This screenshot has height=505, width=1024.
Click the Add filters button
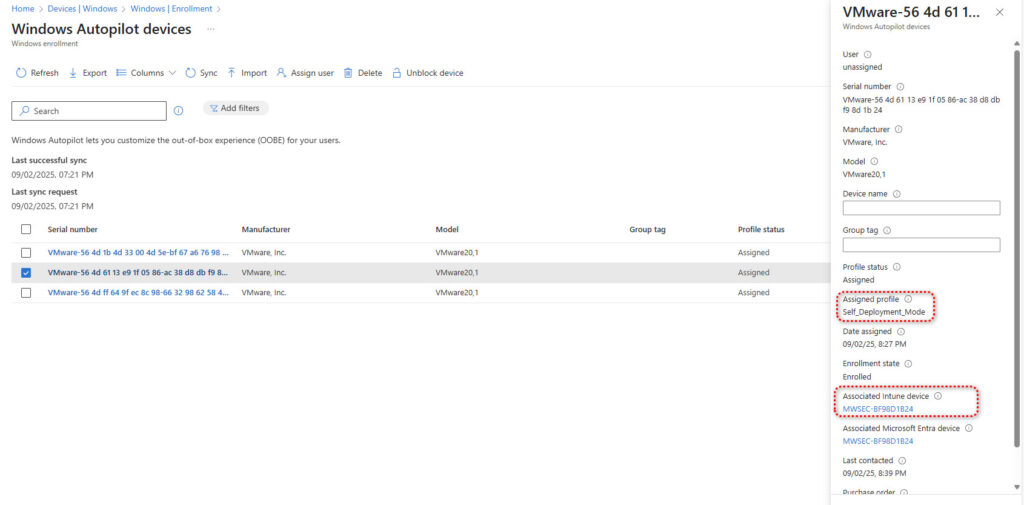coord(235,108)
